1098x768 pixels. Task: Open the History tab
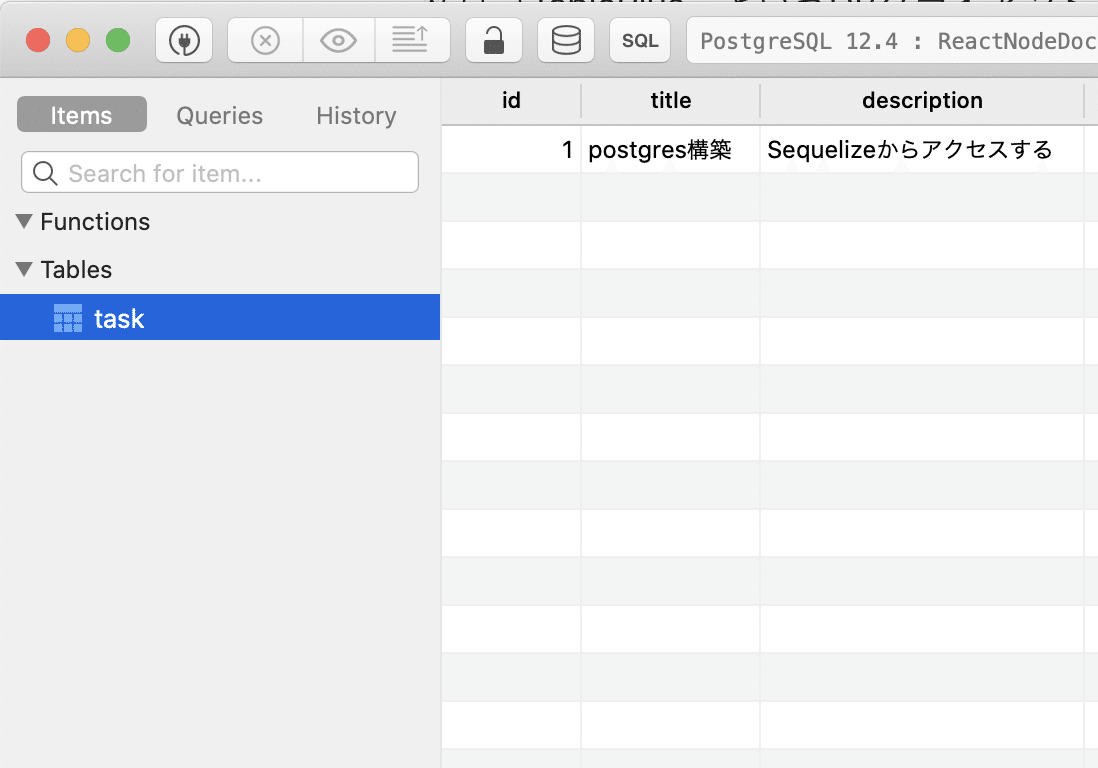point(356,115)
